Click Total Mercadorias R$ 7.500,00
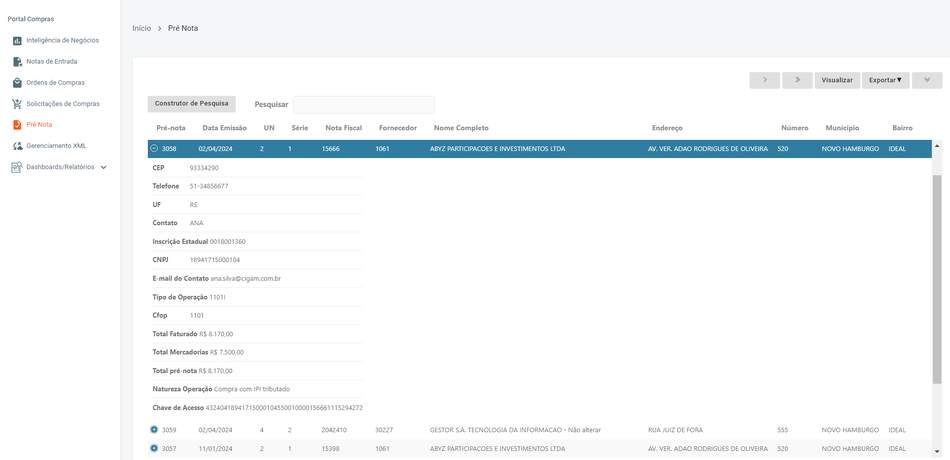950x460 pixels. pyautogui.click(x=227, y=352)
